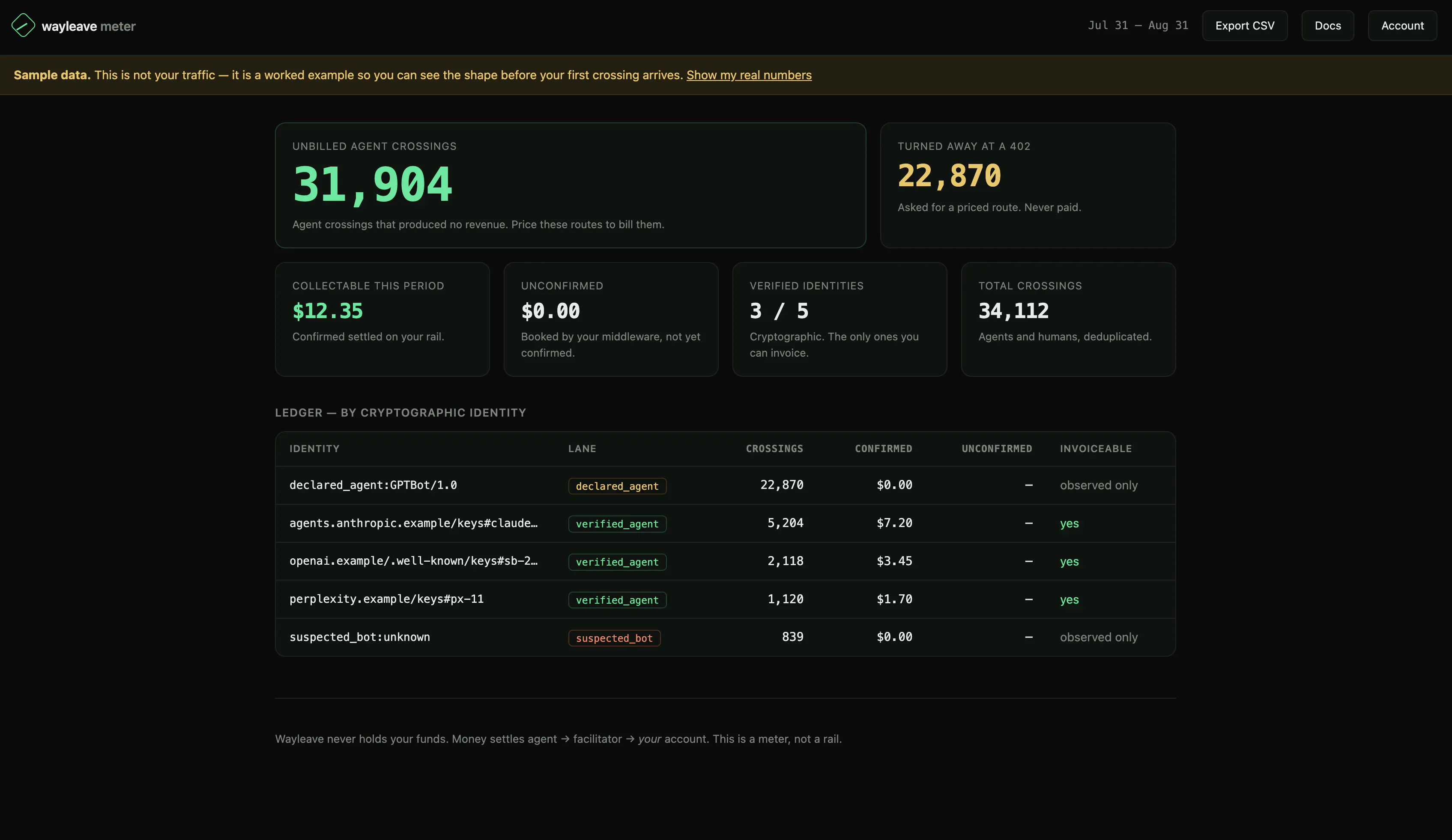The height and width of the screenshot is (840, 1452).
Task: Click the yellow declared_agent lane badge
Action: [617, 486]
